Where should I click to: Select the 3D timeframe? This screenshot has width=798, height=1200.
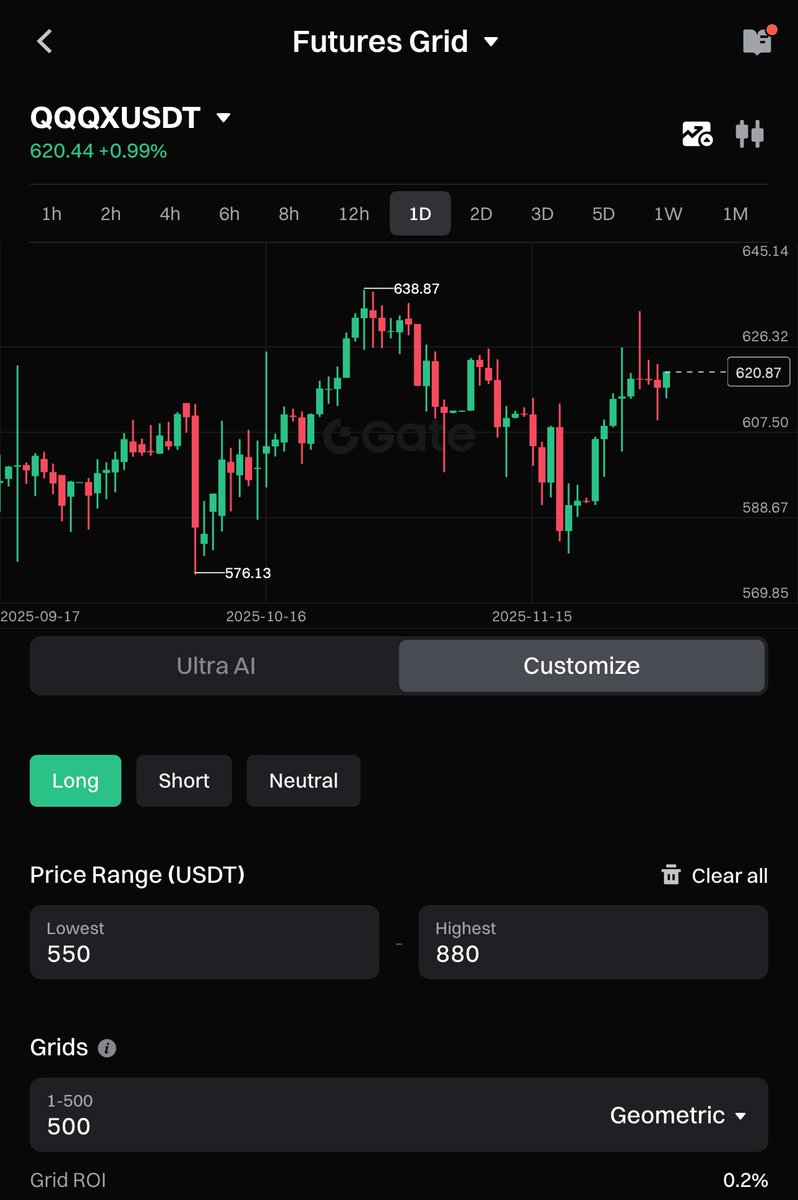pos(542,214)
